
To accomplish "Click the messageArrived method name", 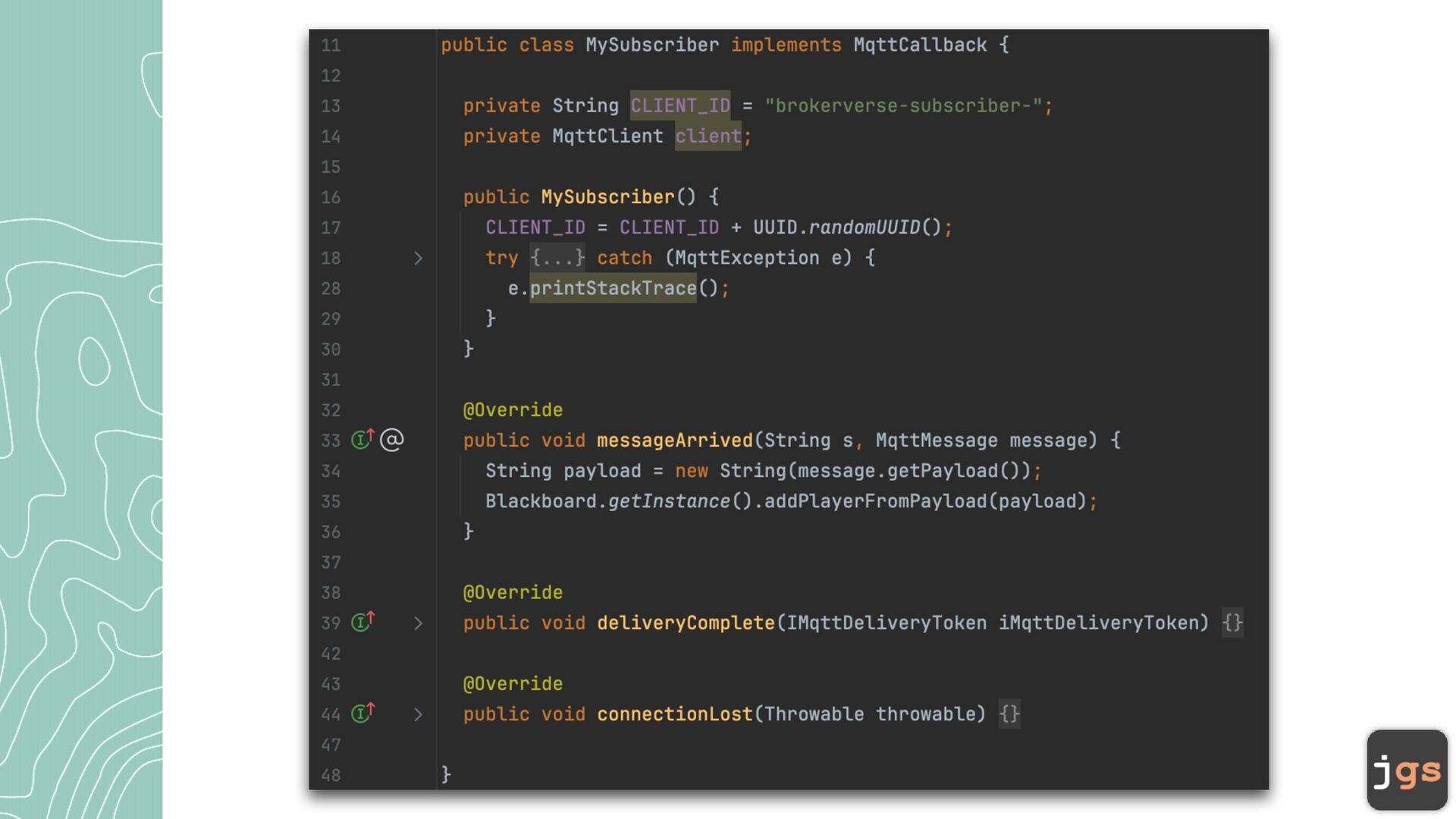I will click(674, 440).
